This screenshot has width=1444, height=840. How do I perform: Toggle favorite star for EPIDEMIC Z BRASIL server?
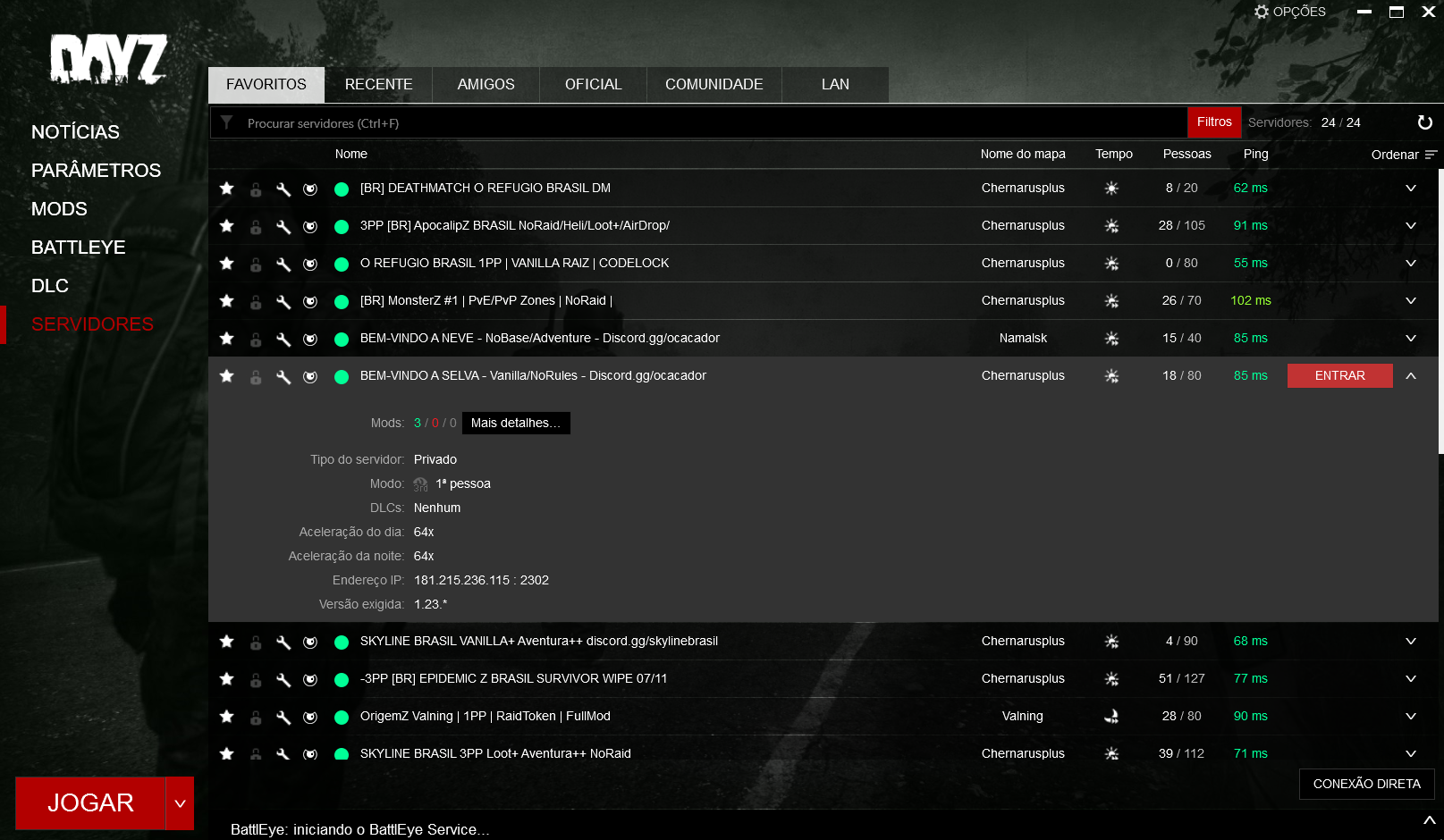227,679
